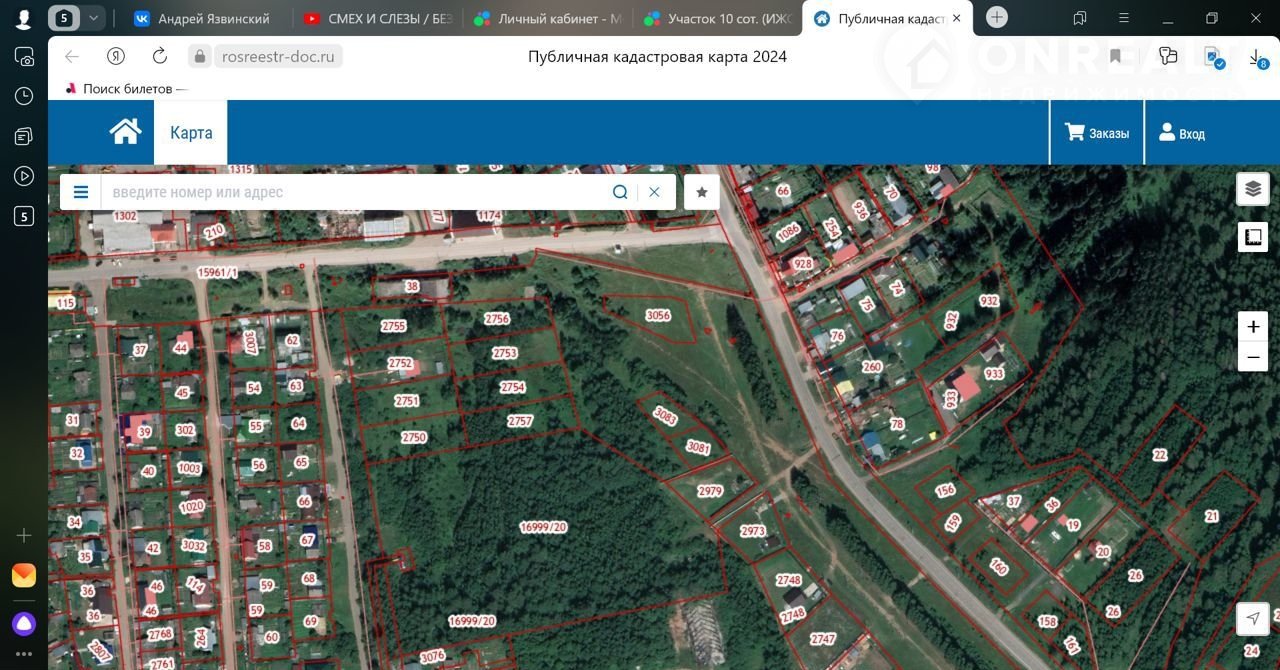Switch to the Андрей Язвинский tab

click(x=202, y=18)
